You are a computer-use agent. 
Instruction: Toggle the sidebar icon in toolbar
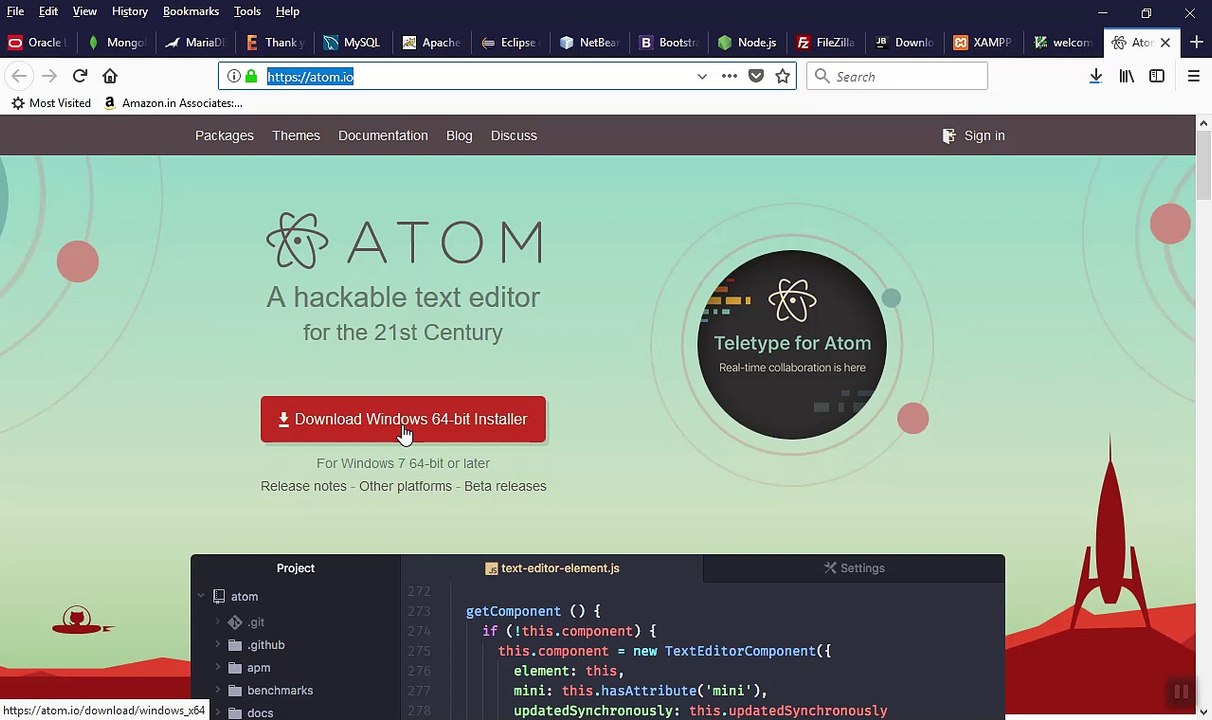tap(1157, 76)
